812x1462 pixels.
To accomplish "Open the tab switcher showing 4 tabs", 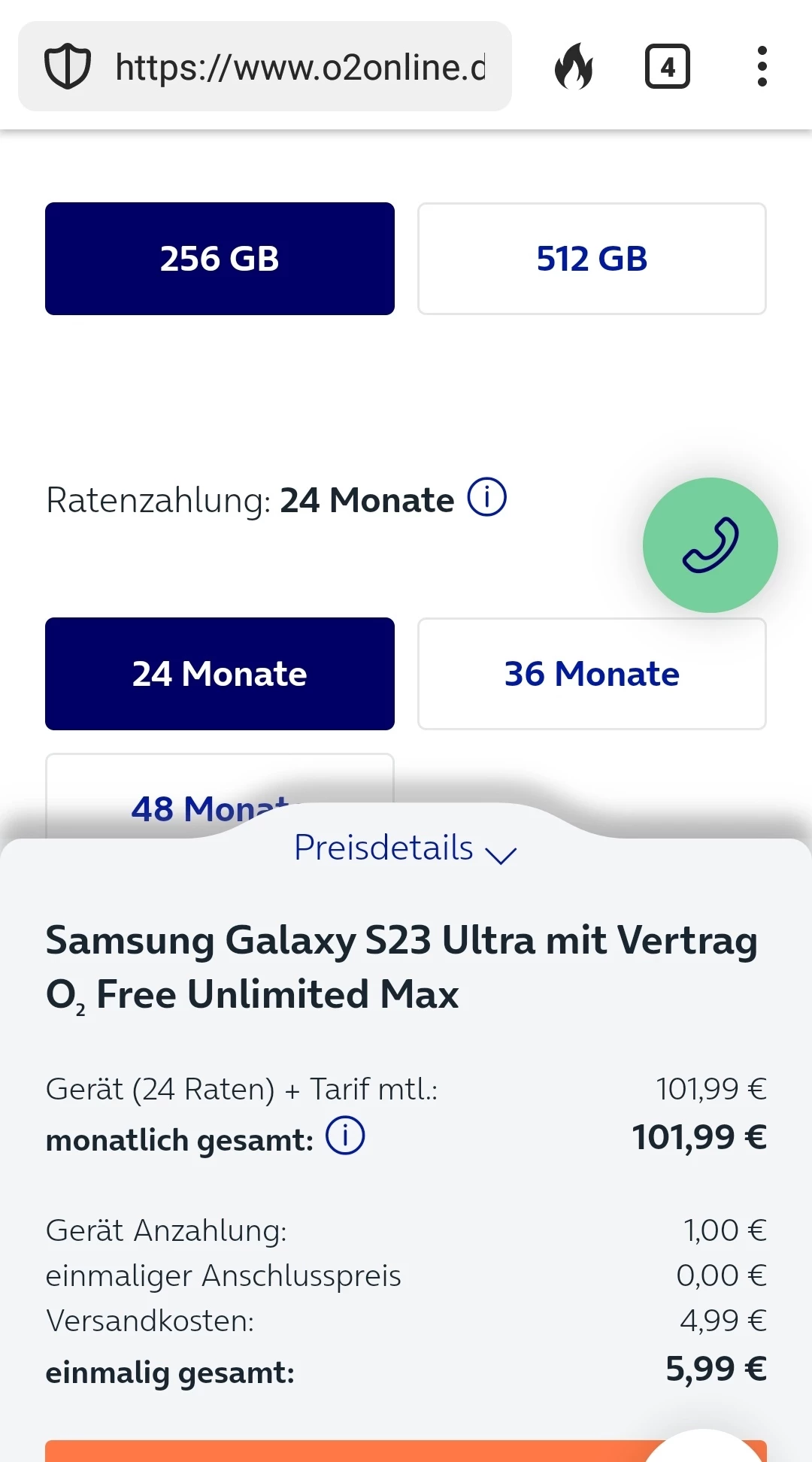I will coord(667,67).
